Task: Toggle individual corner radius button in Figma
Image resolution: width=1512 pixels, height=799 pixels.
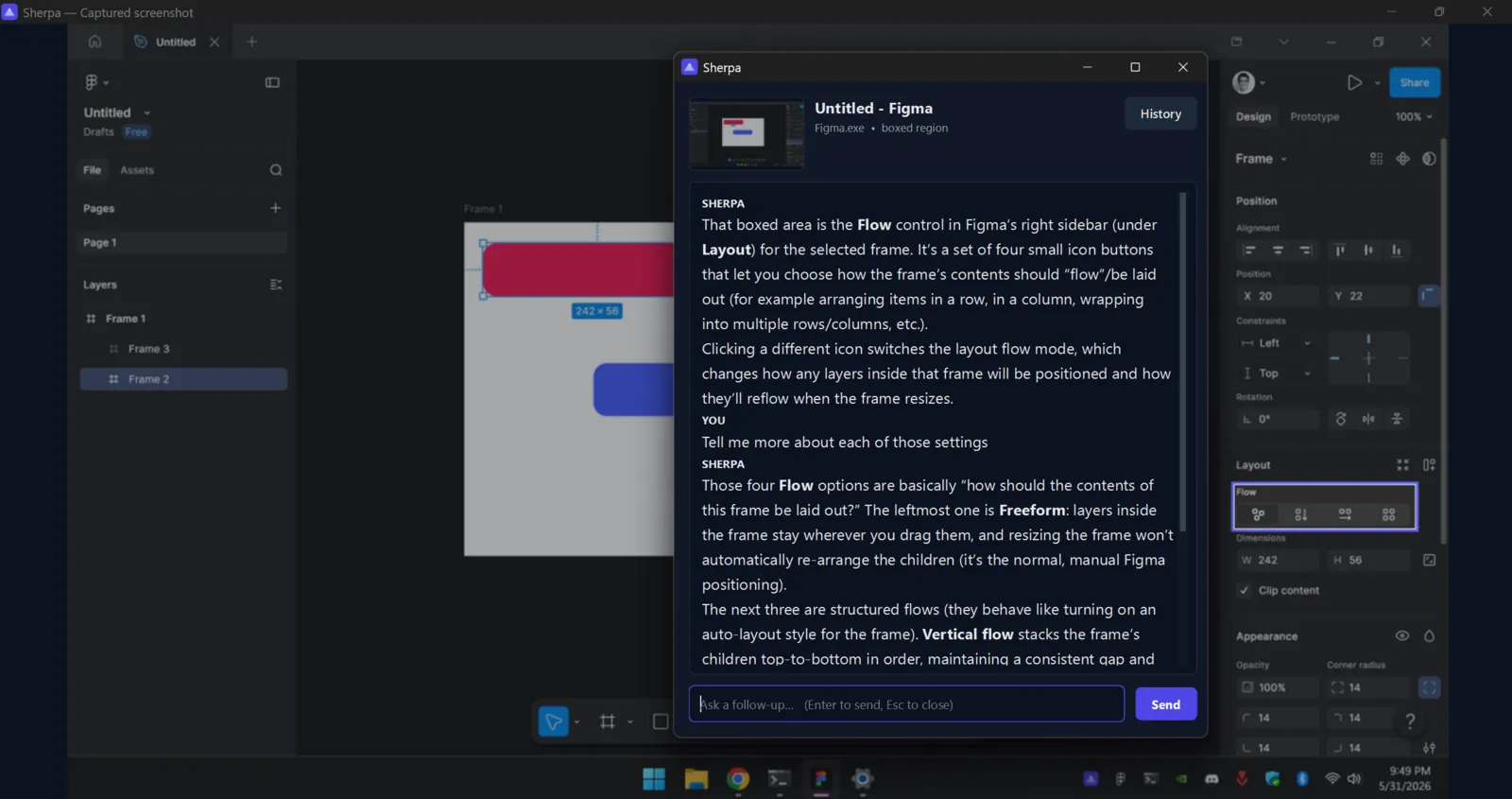Action: [1429, 687]
